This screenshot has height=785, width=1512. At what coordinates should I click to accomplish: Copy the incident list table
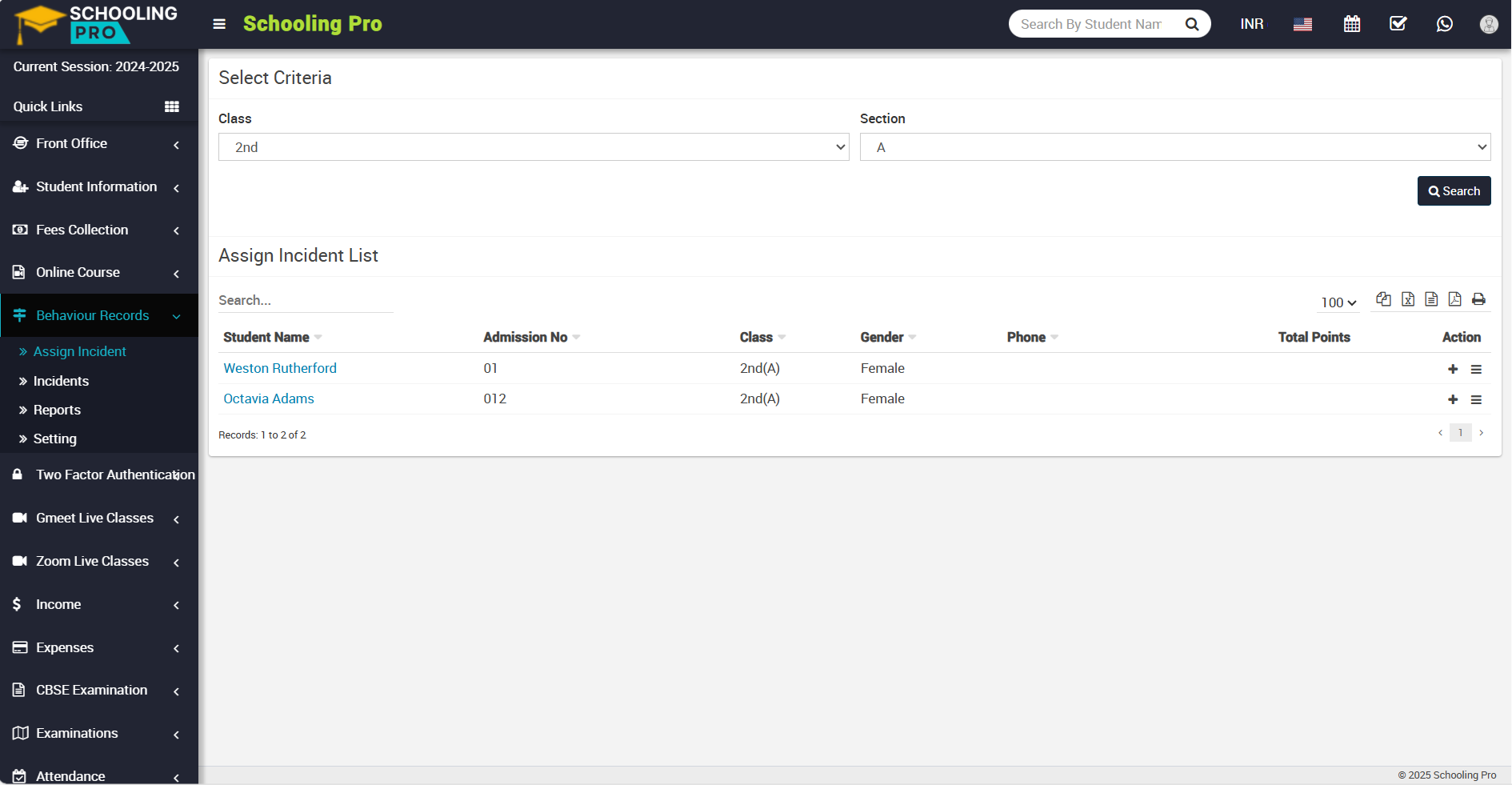1384,299
